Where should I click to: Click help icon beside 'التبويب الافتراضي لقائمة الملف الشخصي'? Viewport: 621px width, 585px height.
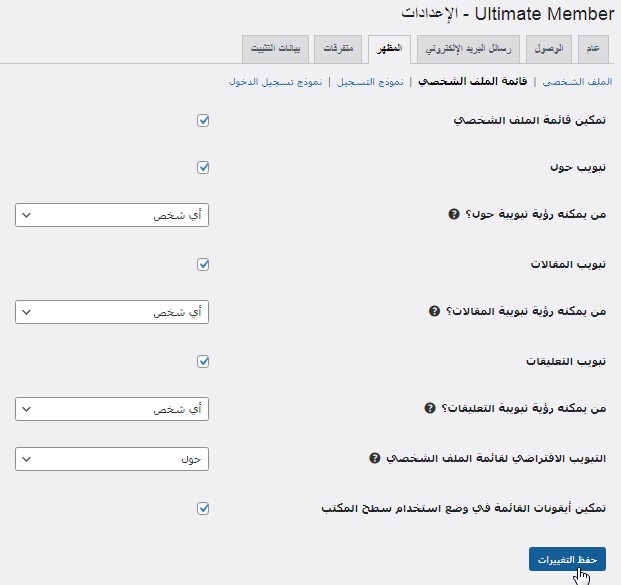click(375, 458)
